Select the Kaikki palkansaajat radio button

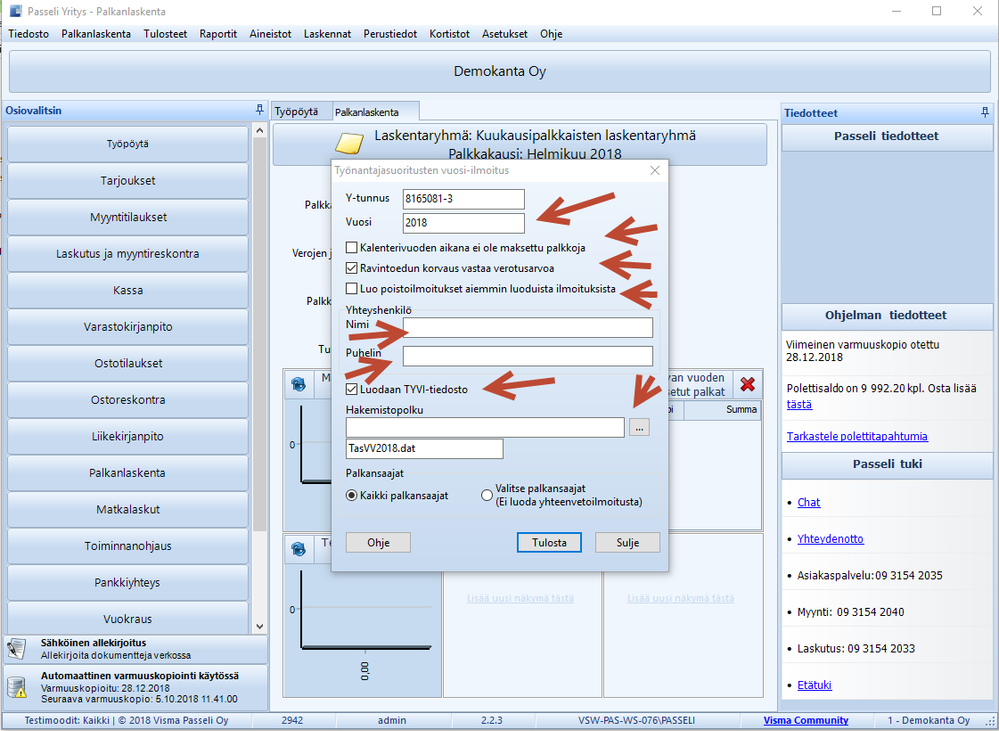tap(351, 495)
